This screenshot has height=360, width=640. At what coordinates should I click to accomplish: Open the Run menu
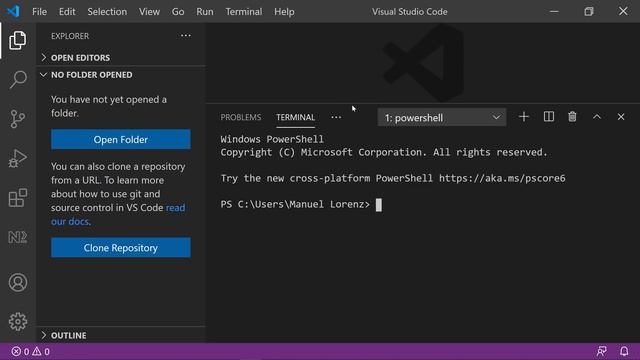[x=204, y=11]
